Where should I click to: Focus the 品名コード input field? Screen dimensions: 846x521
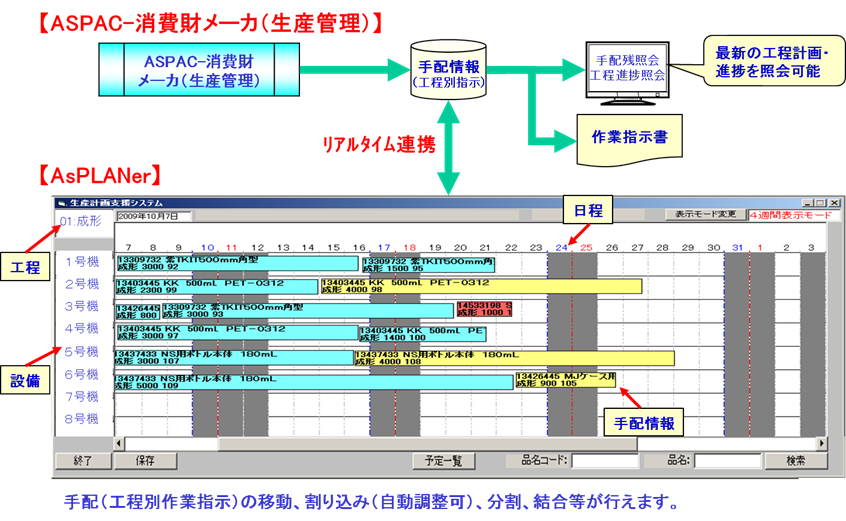click(x=605, y=461)
